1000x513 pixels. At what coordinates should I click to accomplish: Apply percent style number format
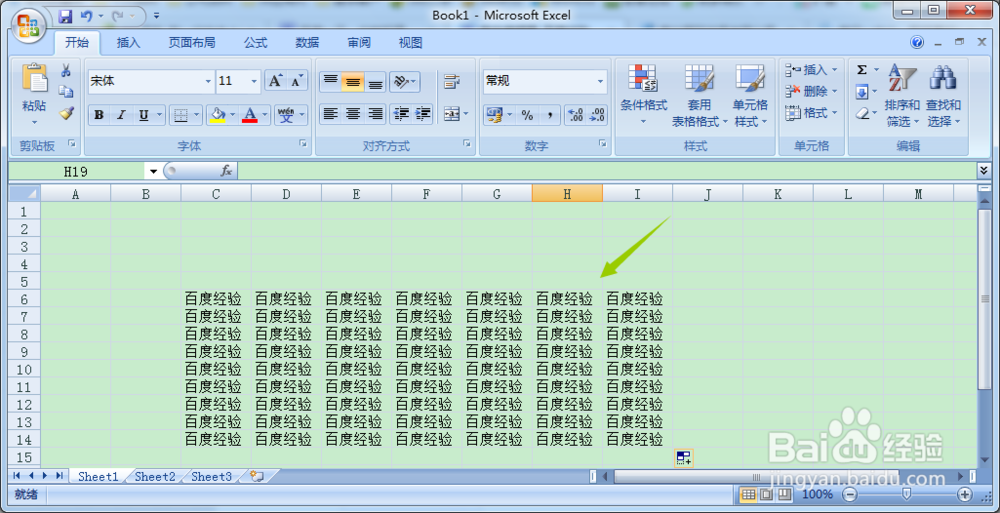527,115
